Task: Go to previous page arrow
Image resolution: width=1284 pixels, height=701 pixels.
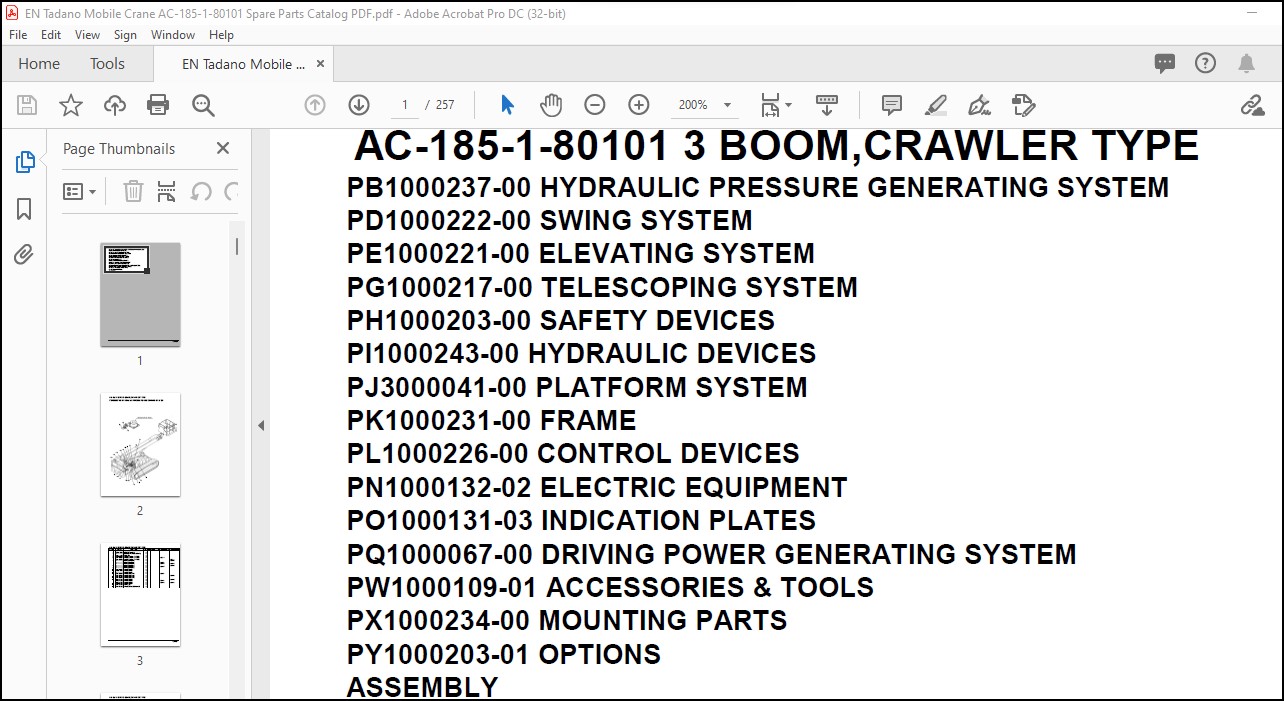Action: point(315,105)
